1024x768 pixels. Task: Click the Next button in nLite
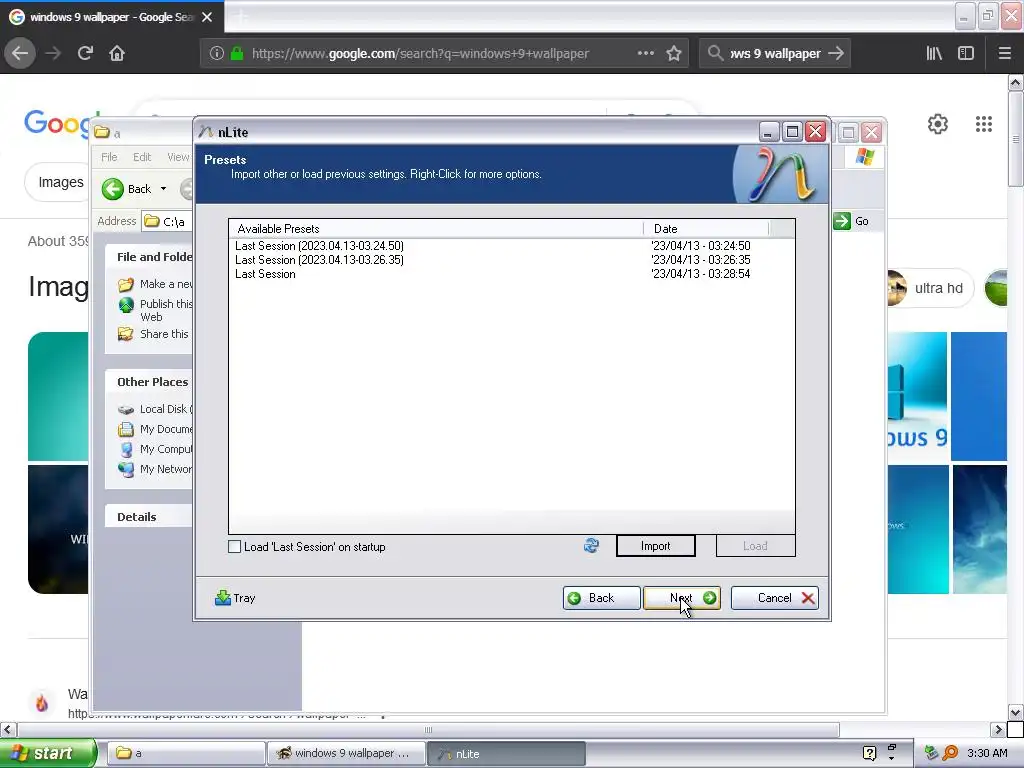682,598
